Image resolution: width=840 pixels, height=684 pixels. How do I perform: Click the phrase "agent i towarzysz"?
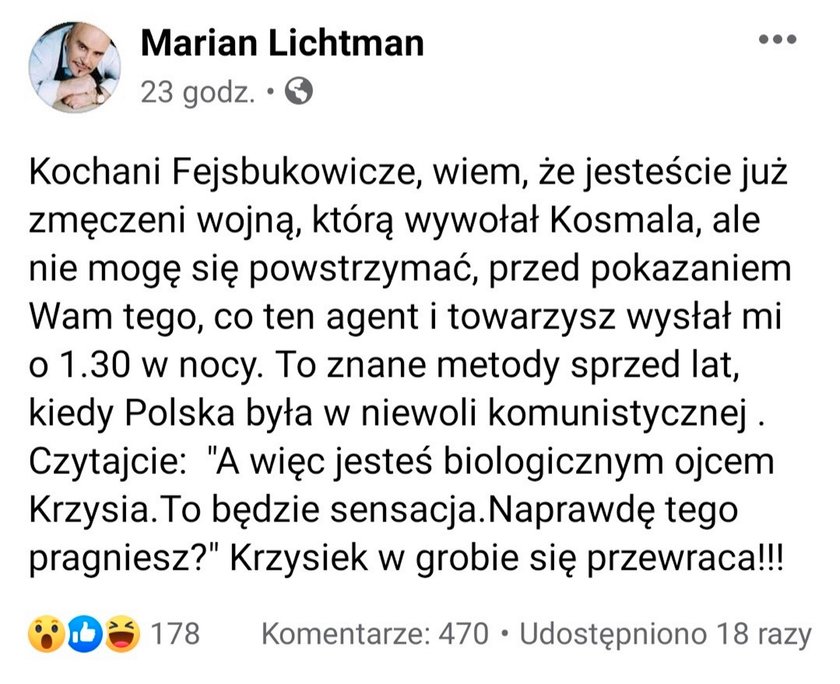471,317
